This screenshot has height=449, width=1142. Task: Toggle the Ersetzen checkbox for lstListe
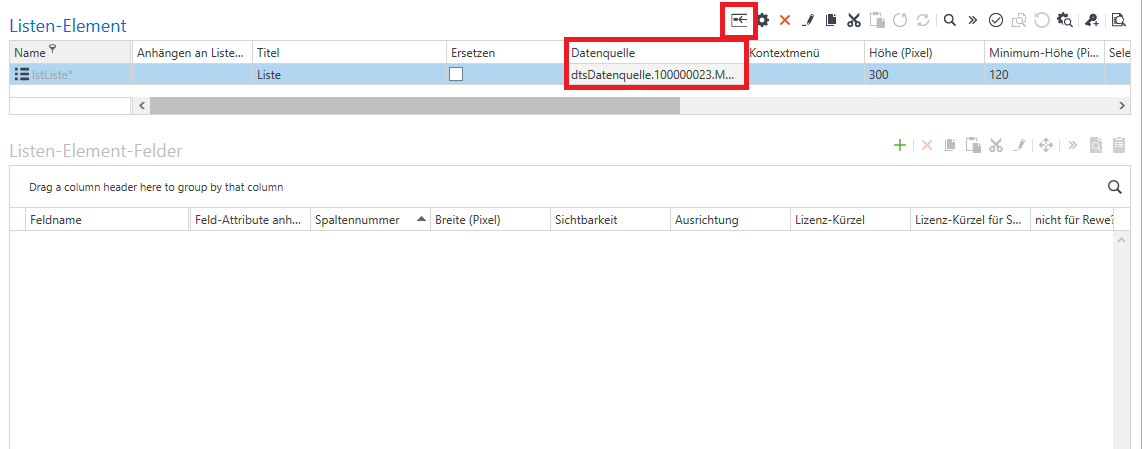[x=456, y=74]
